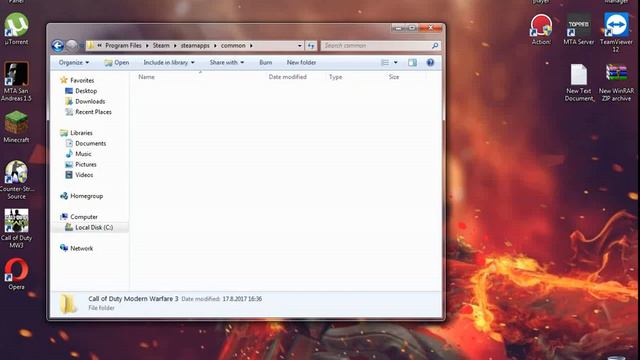The width and height of the screenshot is (640, 360).
Task: Select Call of Duty MW3 desktop icon
Action: click(16, 229)
